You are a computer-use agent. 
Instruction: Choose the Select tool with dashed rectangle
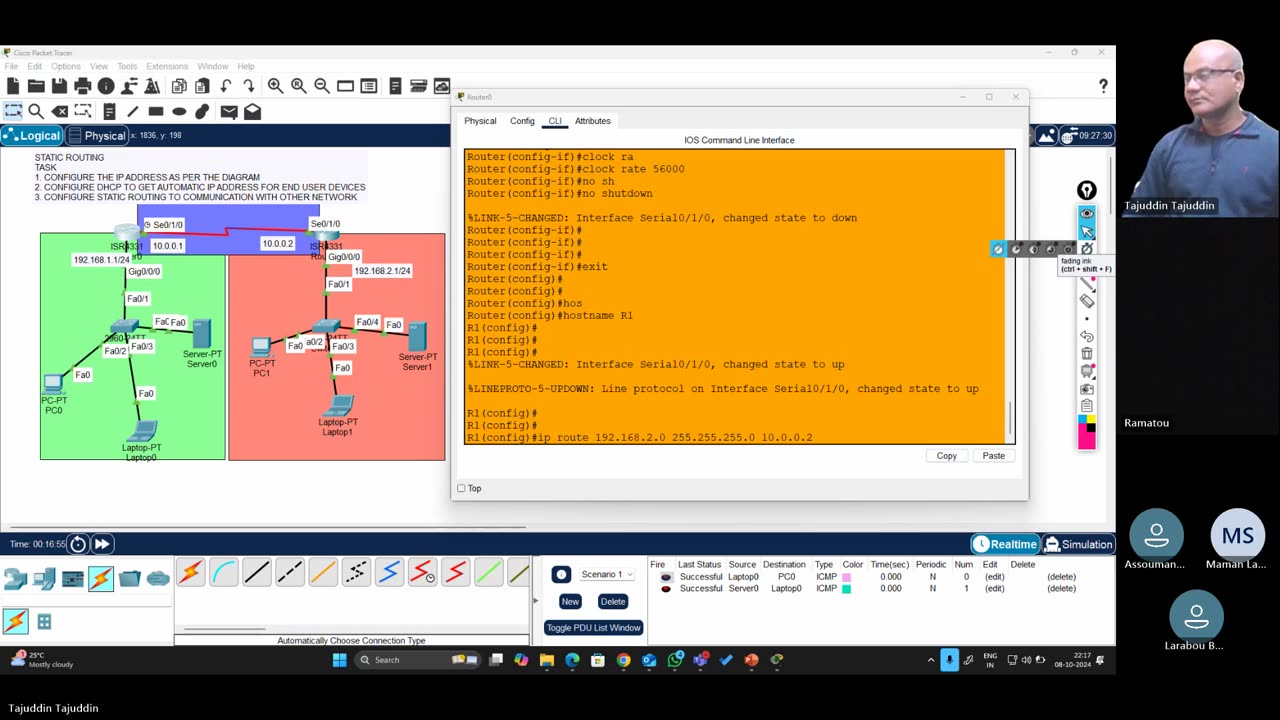13,112
